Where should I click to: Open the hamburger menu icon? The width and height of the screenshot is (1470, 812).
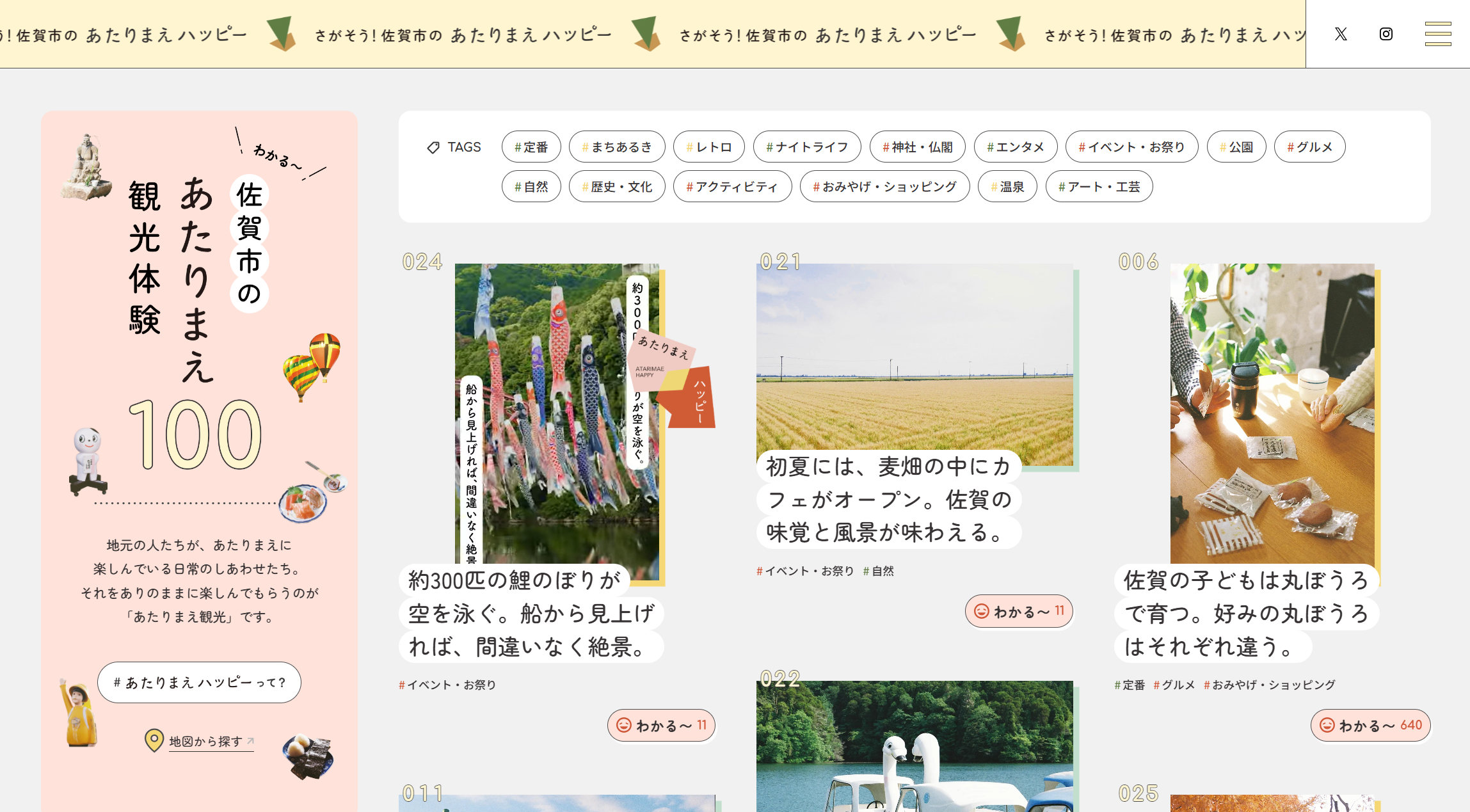coord(1437,34)
